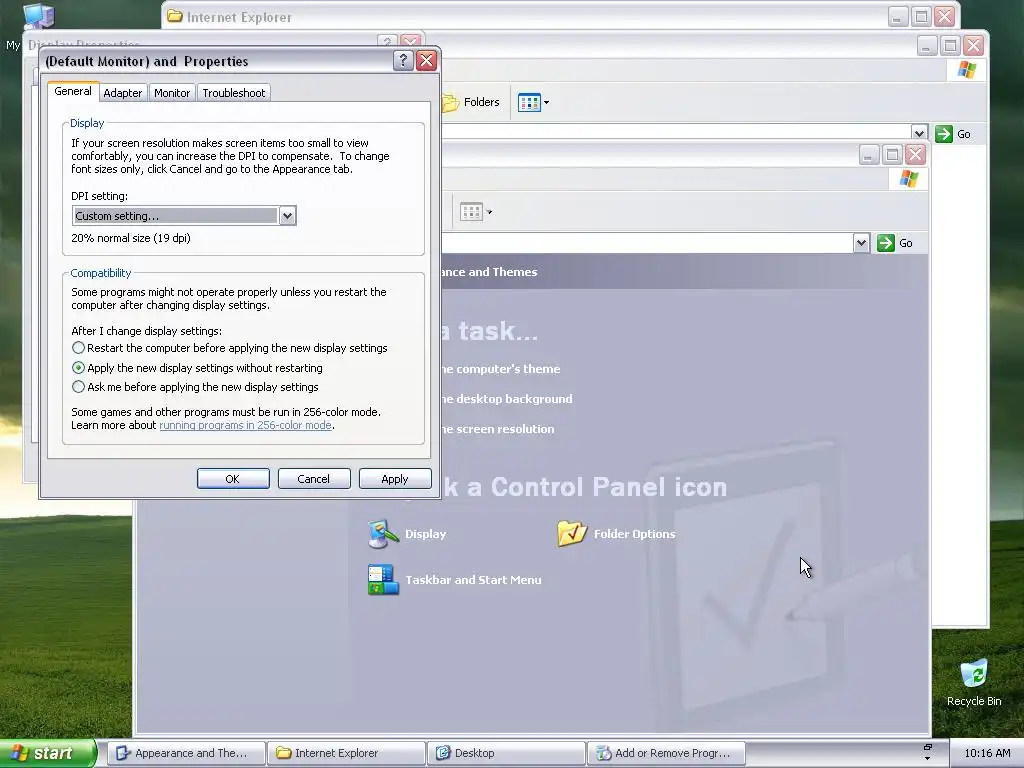Open the Folder Options icon
Image resolution: width=1024 pixels, height=768 pixels.
(x=616, y=534)
